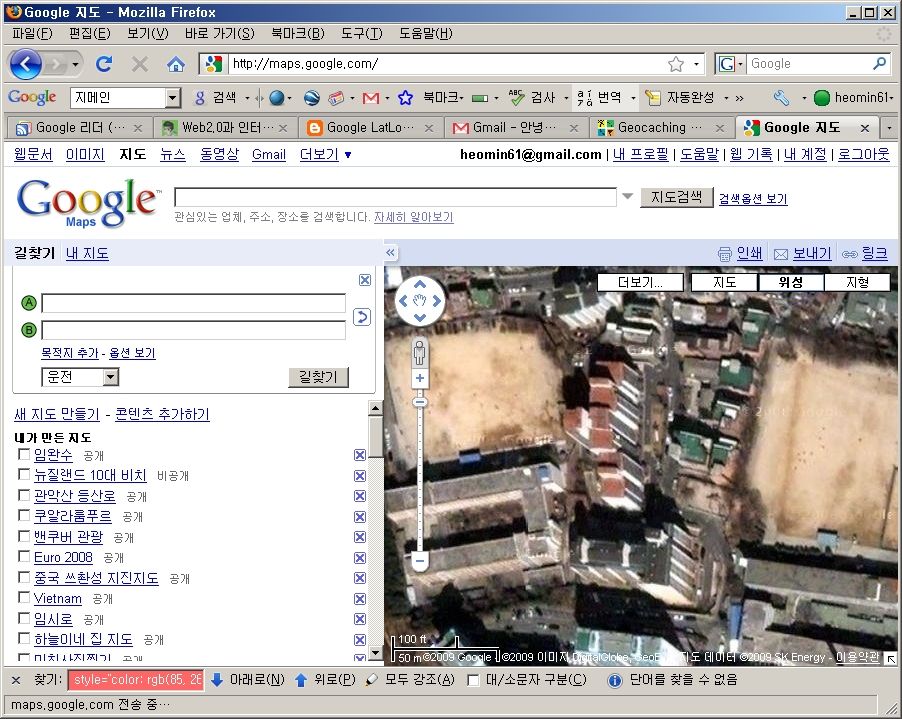Open the 더보기... map layers dropdown
This screenshot has height=719, width=902.
click(x=640, y=282)
